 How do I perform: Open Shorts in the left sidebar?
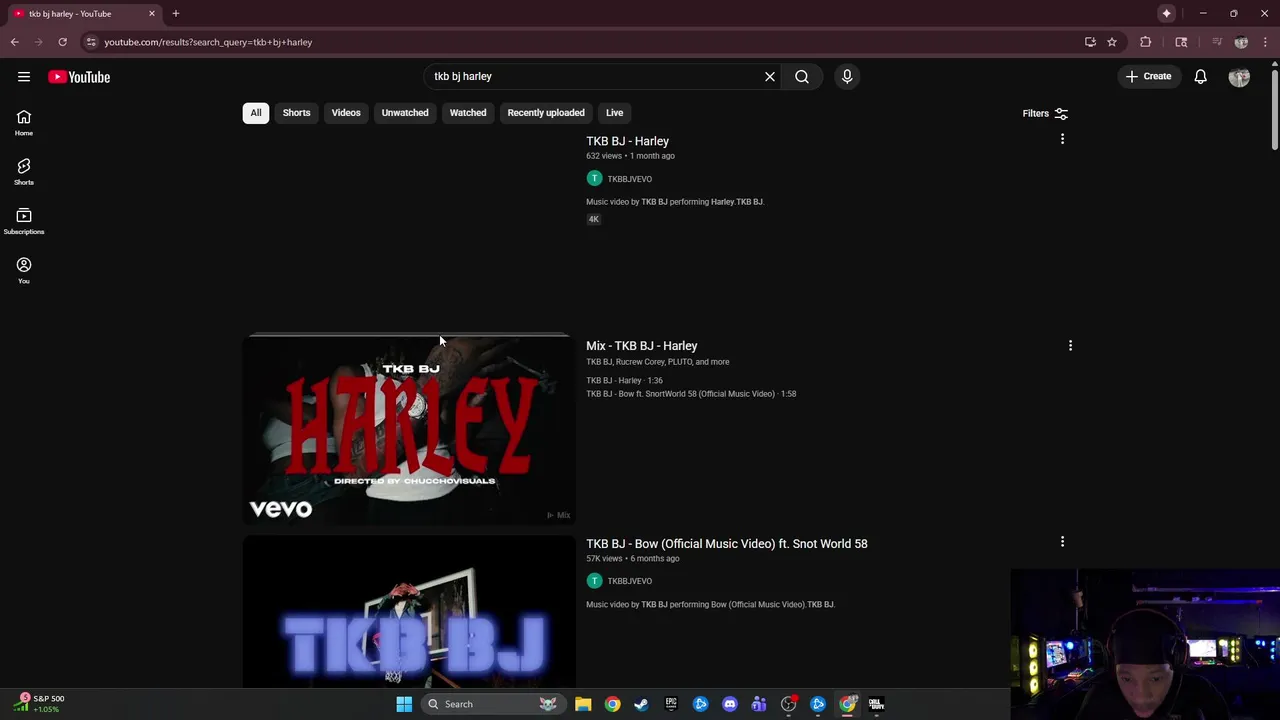pos(24,172)
